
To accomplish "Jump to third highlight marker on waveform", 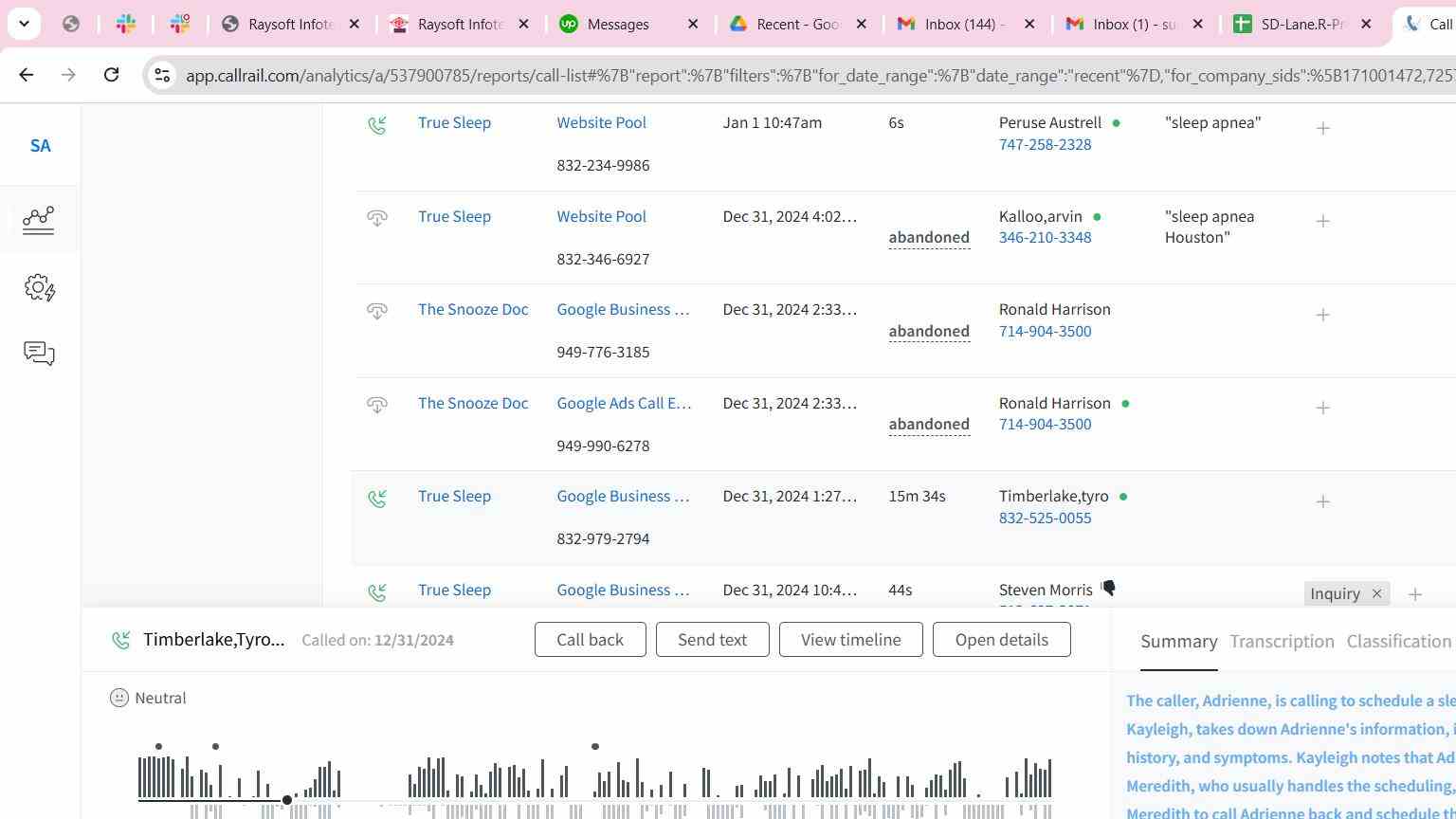I will [595, 747].
